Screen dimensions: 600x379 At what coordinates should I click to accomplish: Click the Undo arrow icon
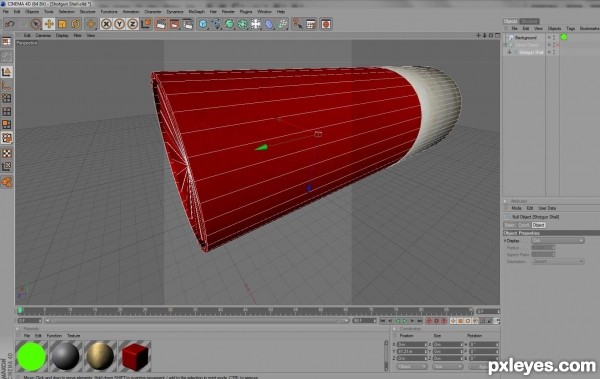tap(10, 24)
